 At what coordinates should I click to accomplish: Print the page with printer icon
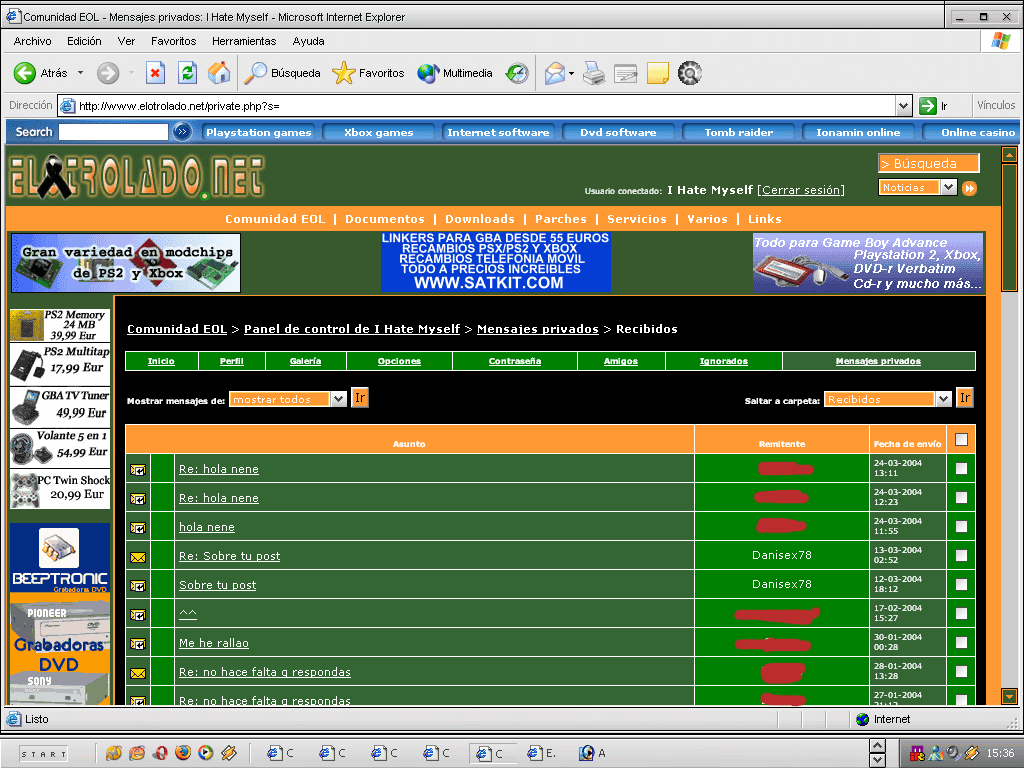pyautogui.click(x=594, y=73)
